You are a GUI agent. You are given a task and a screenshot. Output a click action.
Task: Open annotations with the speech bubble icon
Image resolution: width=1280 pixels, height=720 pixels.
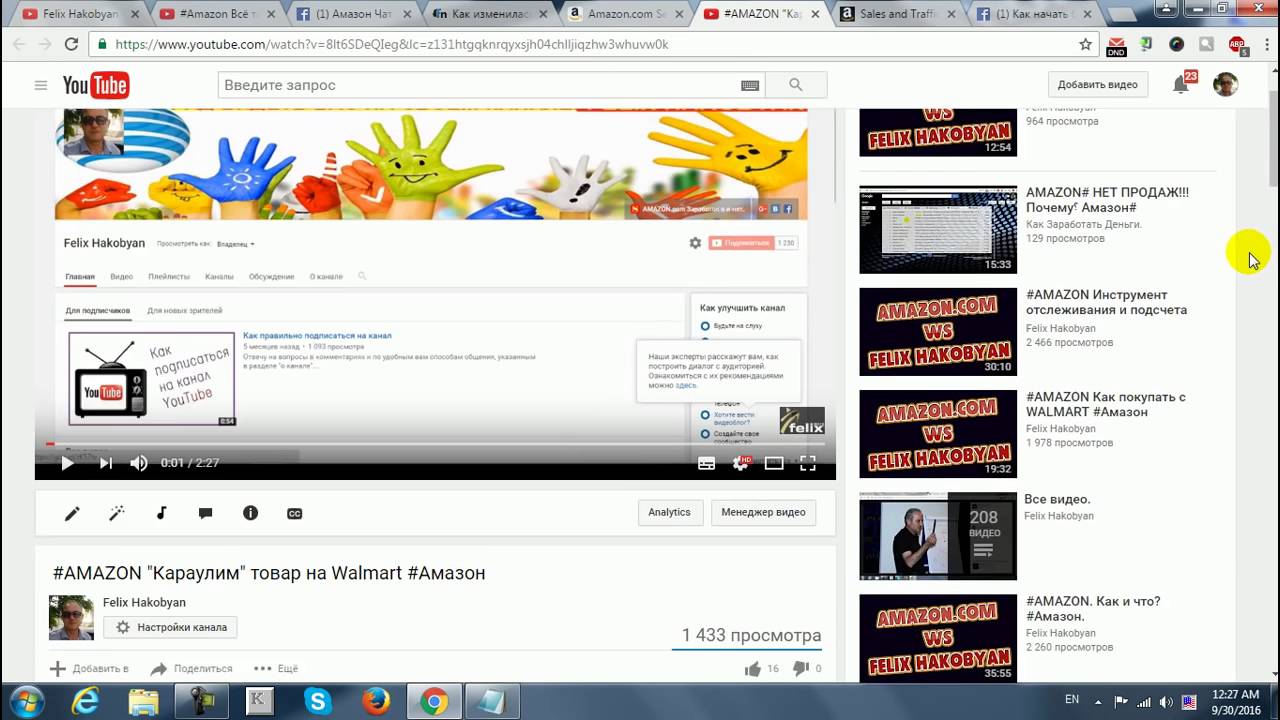[206, 513]
